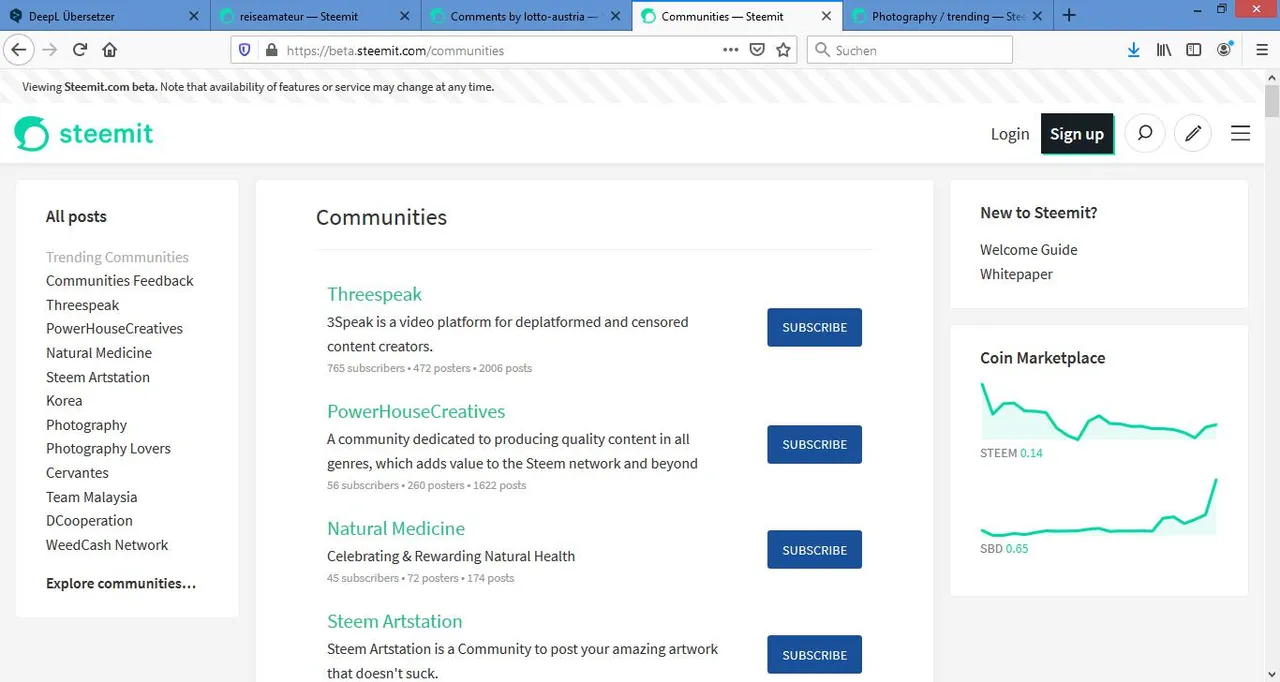
Task: Open the Steemit hamburger menu
Action: (1240, 133)
